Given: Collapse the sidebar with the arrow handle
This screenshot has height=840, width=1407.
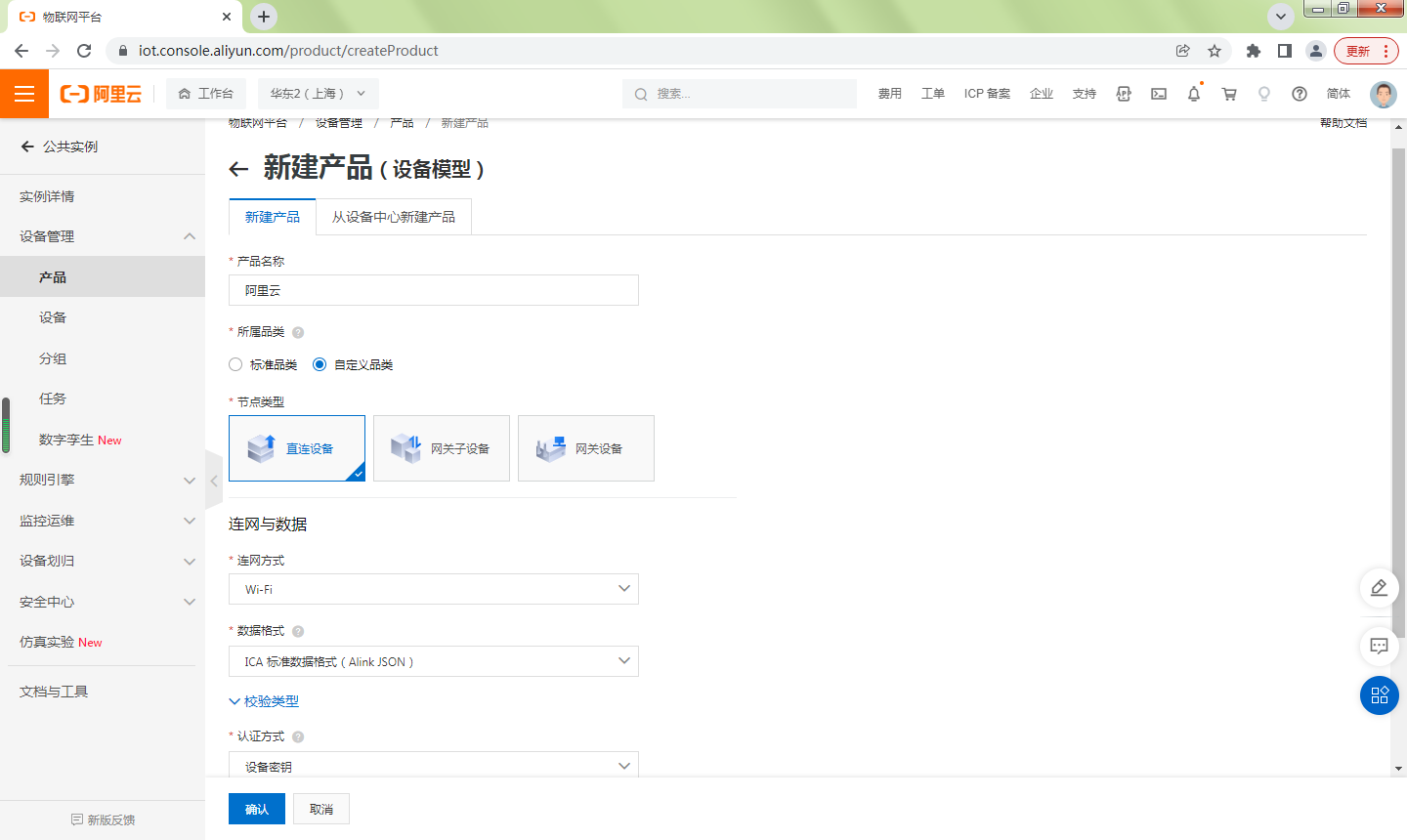Looking at the screenshot, I should point(214,481).
